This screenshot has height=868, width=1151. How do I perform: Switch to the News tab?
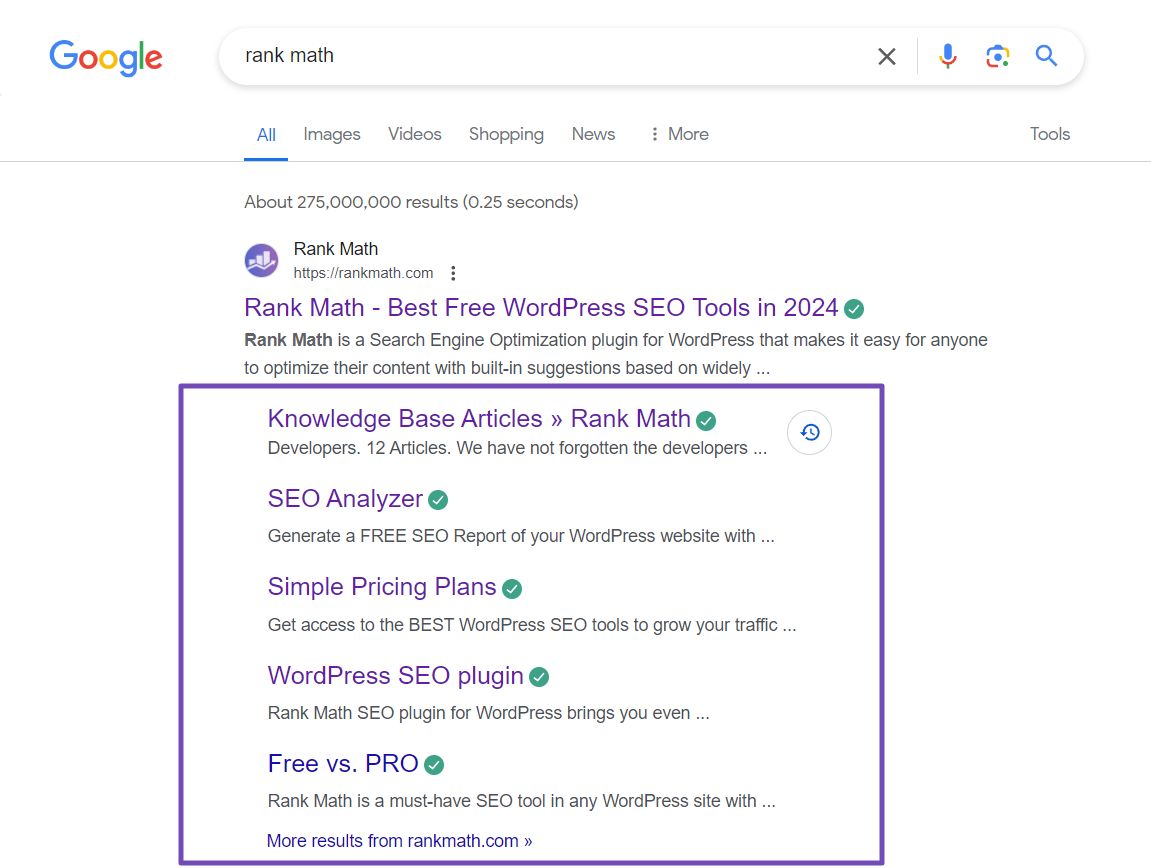(593, 133)
